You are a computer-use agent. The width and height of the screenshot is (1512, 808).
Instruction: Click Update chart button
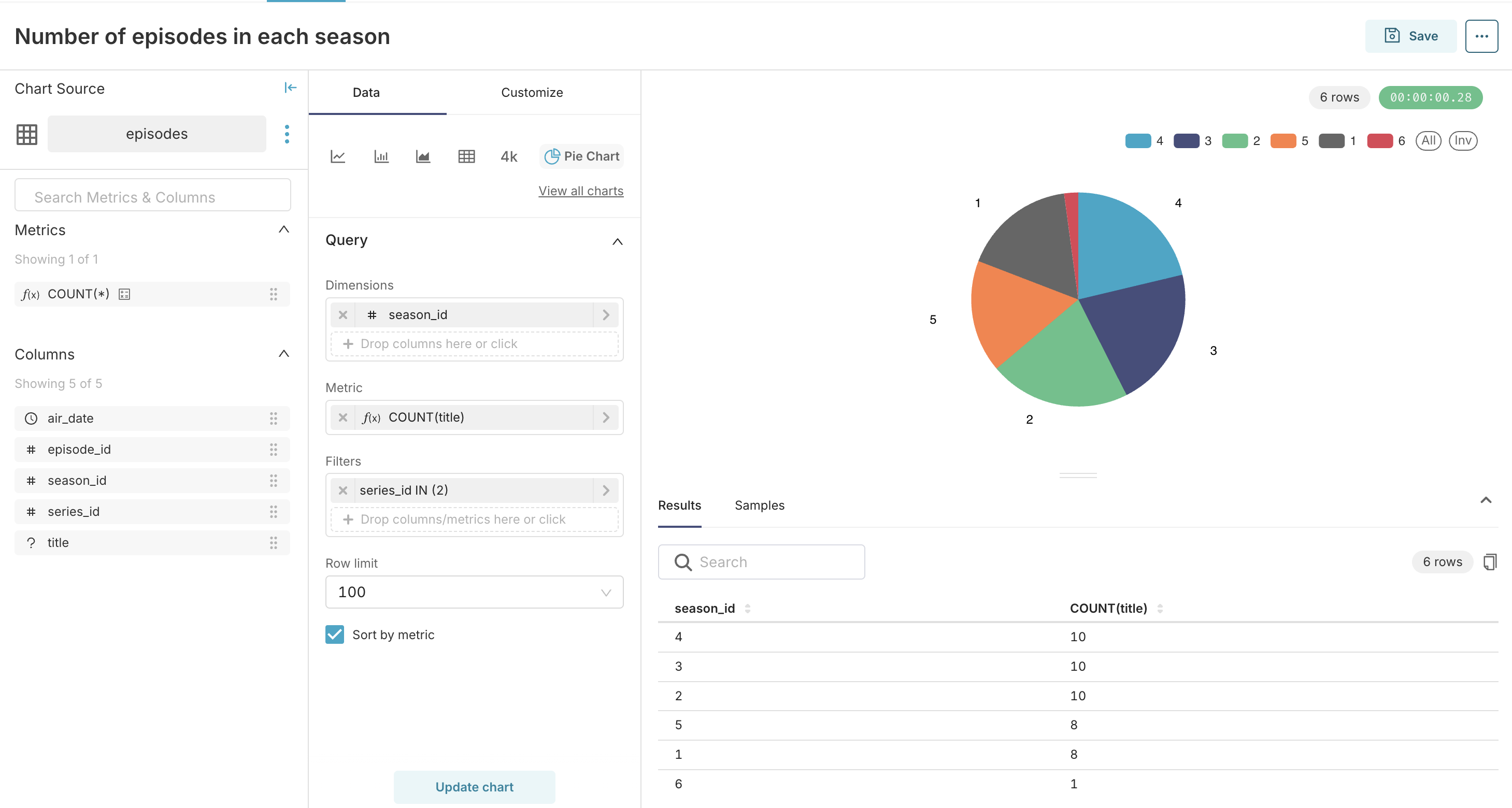tap(474, 786)
